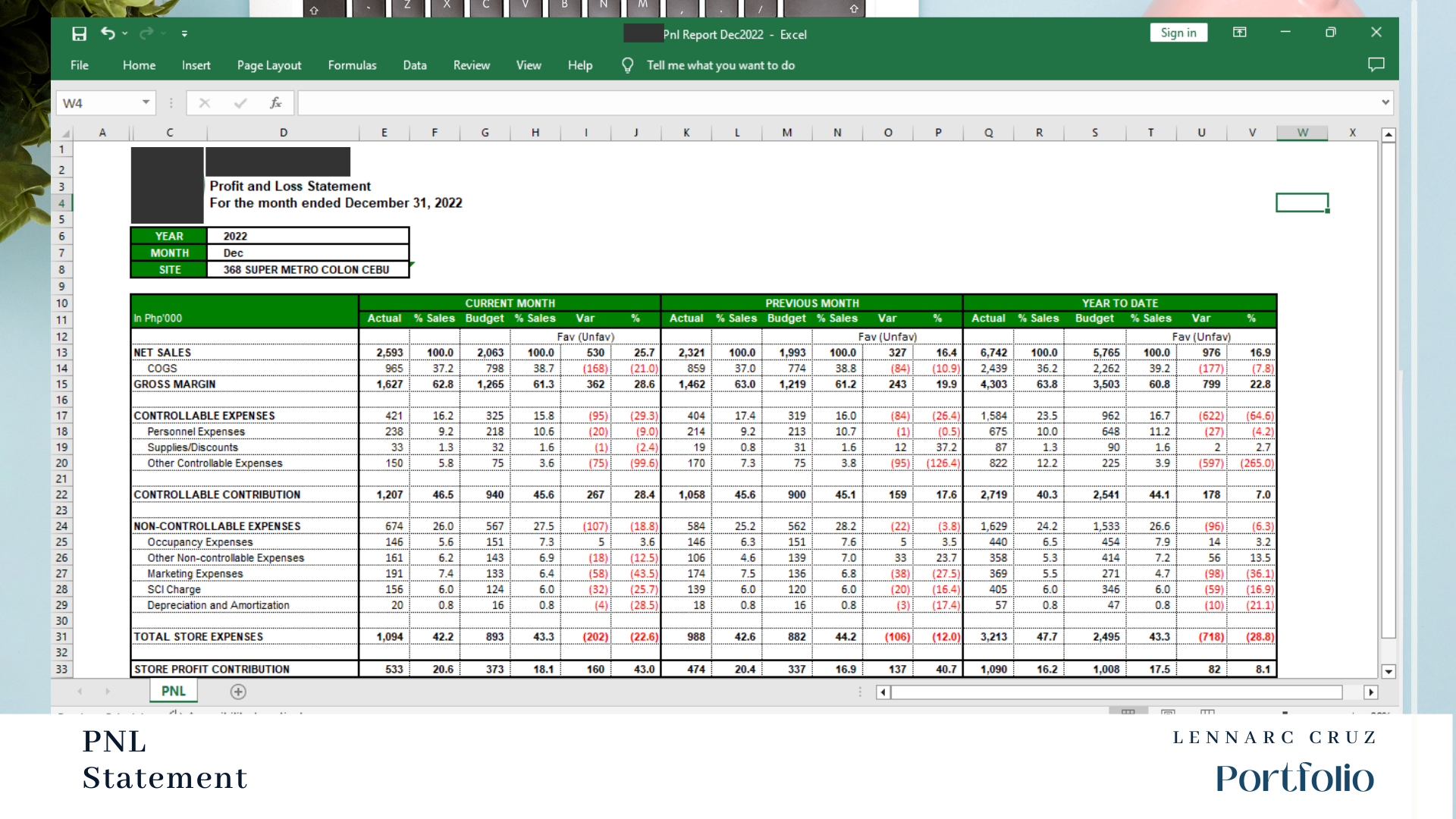Click the Name Box showing W4
Viewport: 1456px width, 819px height.
click(x=99, y=102)
